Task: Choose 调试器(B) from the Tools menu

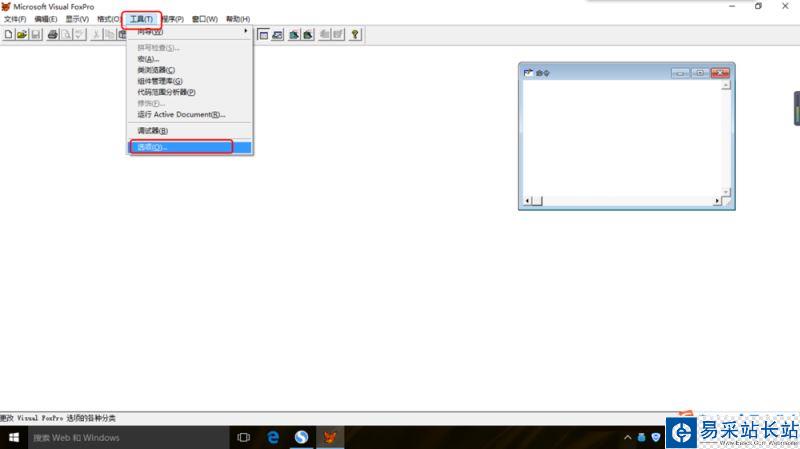Action: point(190,131)
